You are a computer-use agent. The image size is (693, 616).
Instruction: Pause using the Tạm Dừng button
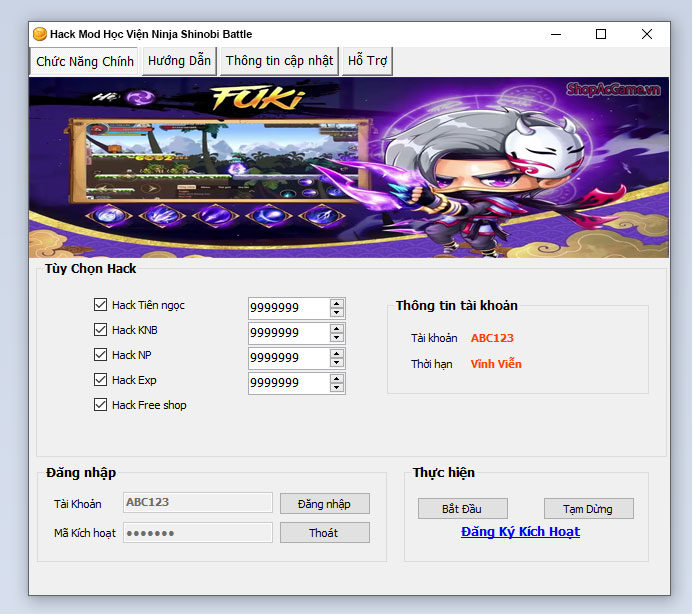click(587, 509)
